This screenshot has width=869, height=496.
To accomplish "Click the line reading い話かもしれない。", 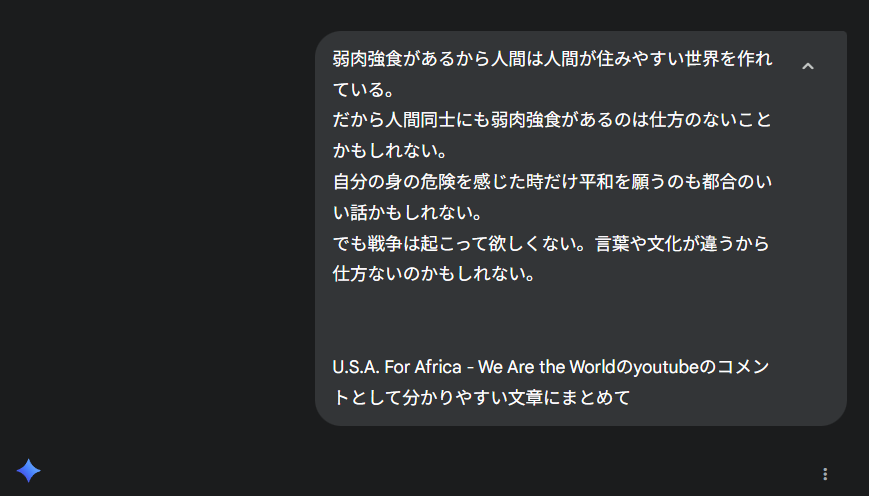I will [x=407, y=212].
